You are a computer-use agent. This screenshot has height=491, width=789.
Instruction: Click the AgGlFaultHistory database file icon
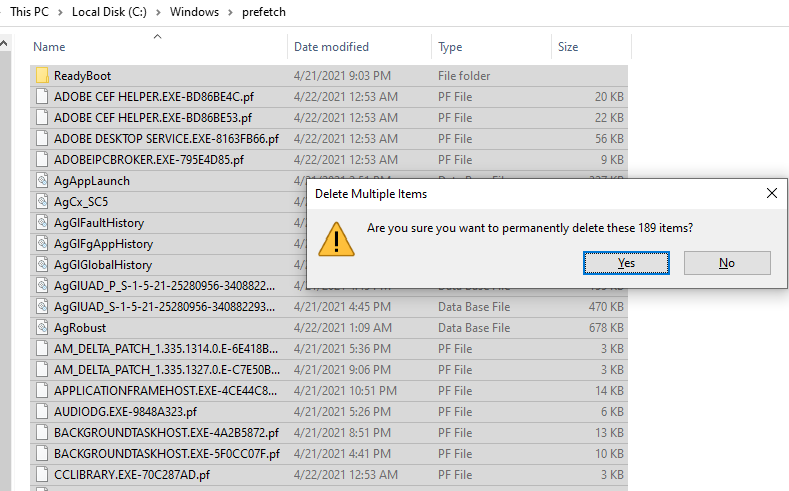(42, 223)
